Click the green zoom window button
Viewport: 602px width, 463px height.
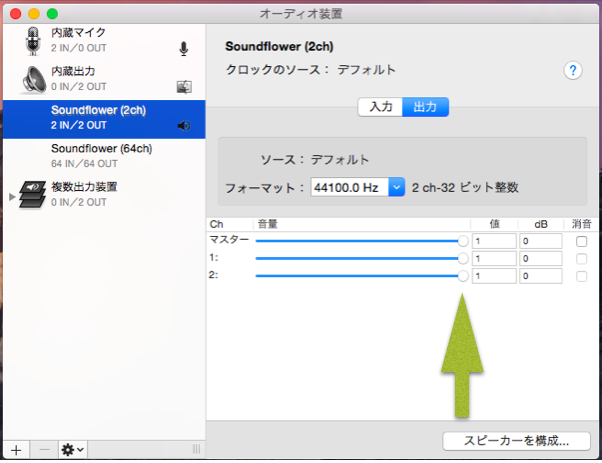52,14
